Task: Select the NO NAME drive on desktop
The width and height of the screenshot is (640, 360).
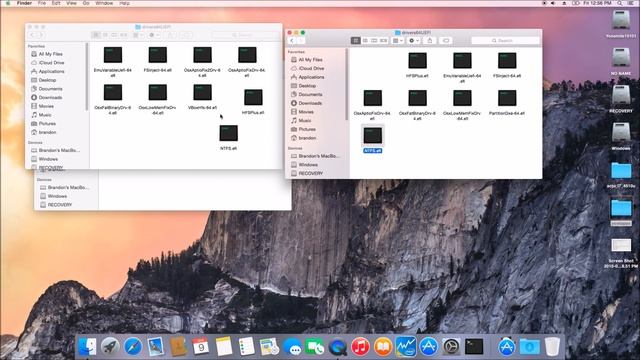Action: click(621, 61)
